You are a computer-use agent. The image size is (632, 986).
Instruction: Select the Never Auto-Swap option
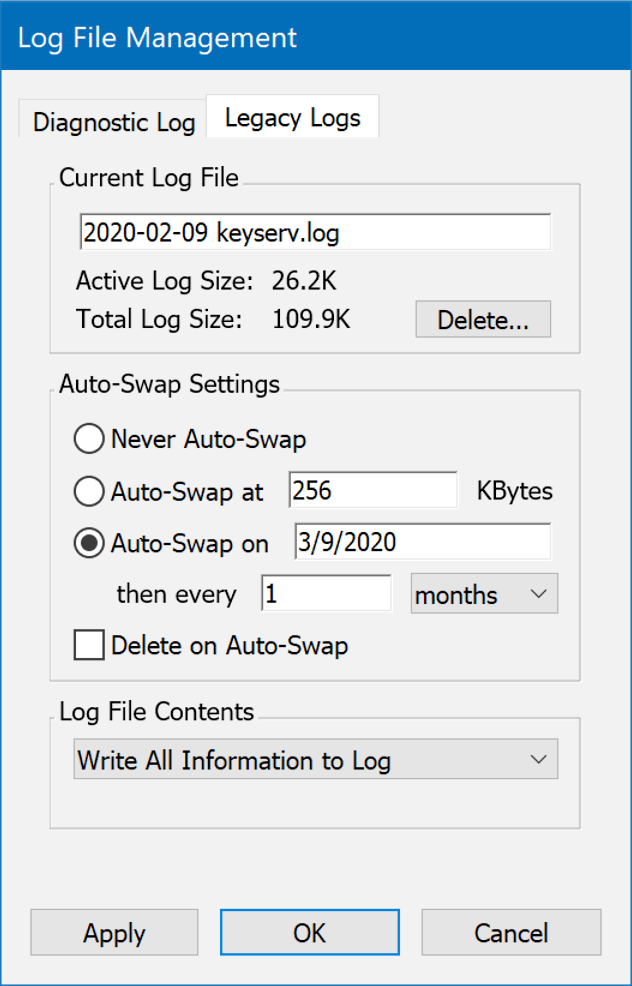pos(89,439)
